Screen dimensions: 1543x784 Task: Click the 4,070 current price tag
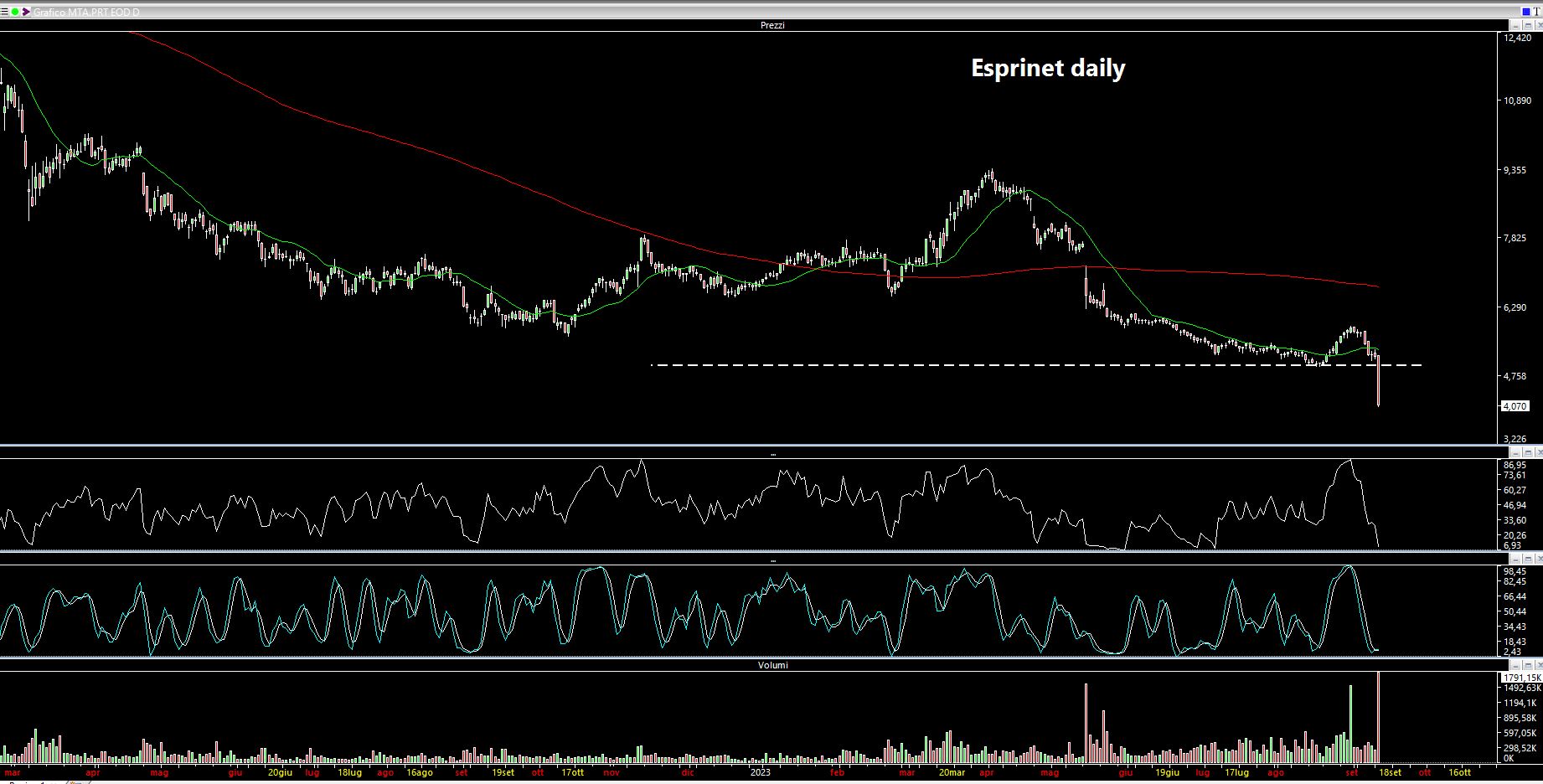1515,405
